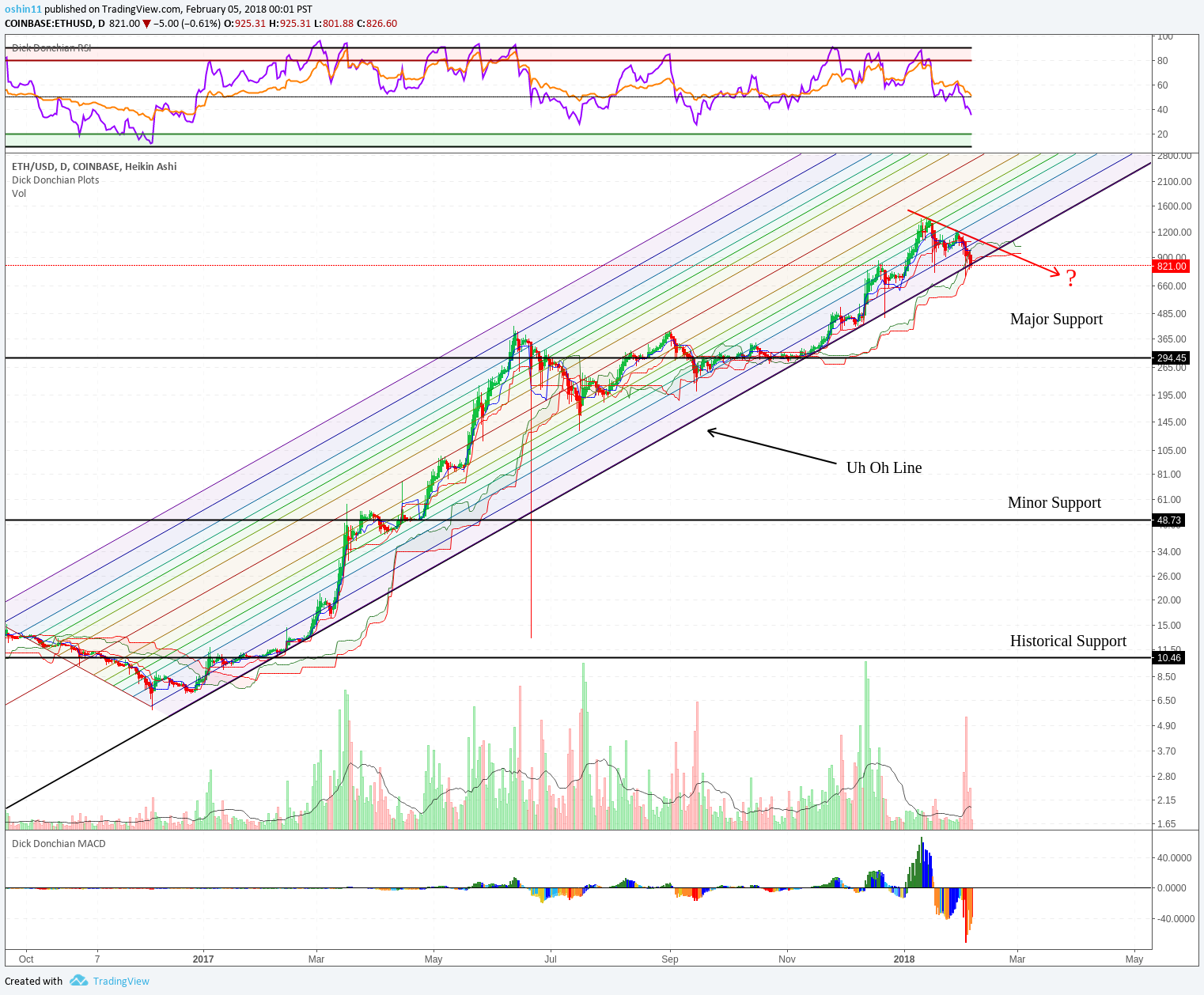Screen dimensions: 1204x995
Task: Click the Vol indicator label
Action: 19,193
